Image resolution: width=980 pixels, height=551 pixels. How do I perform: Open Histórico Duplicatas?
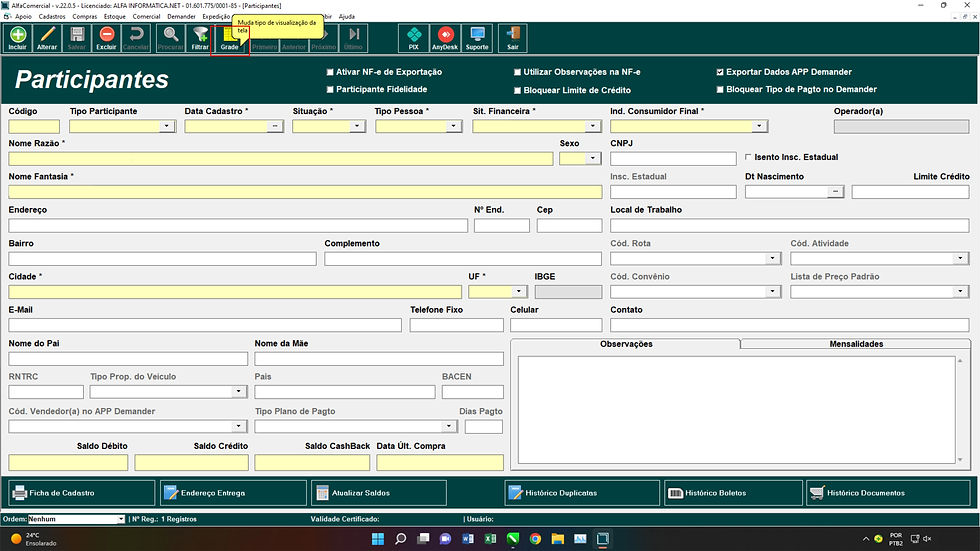(x=582, y=493)
